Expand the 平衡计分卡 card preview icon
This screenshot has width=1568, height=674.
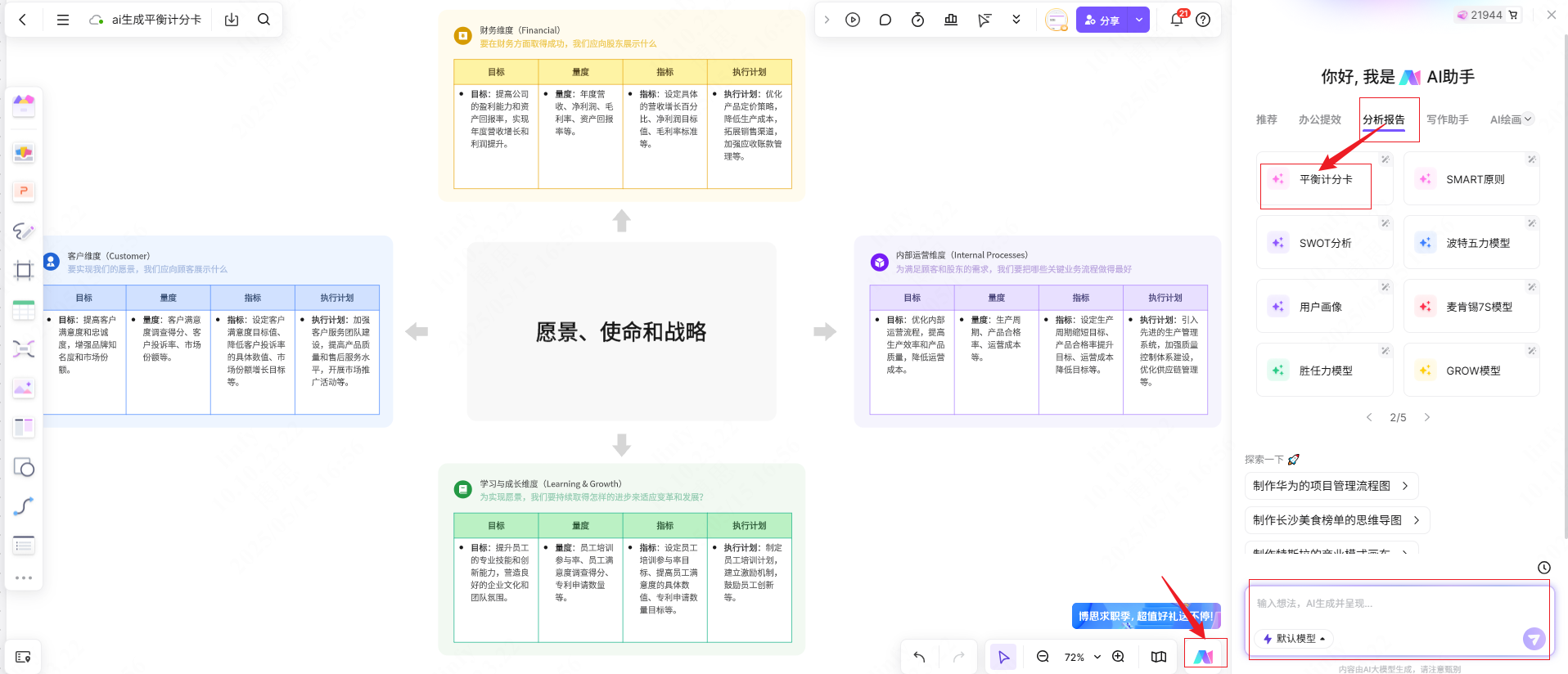coord(1385,160)
